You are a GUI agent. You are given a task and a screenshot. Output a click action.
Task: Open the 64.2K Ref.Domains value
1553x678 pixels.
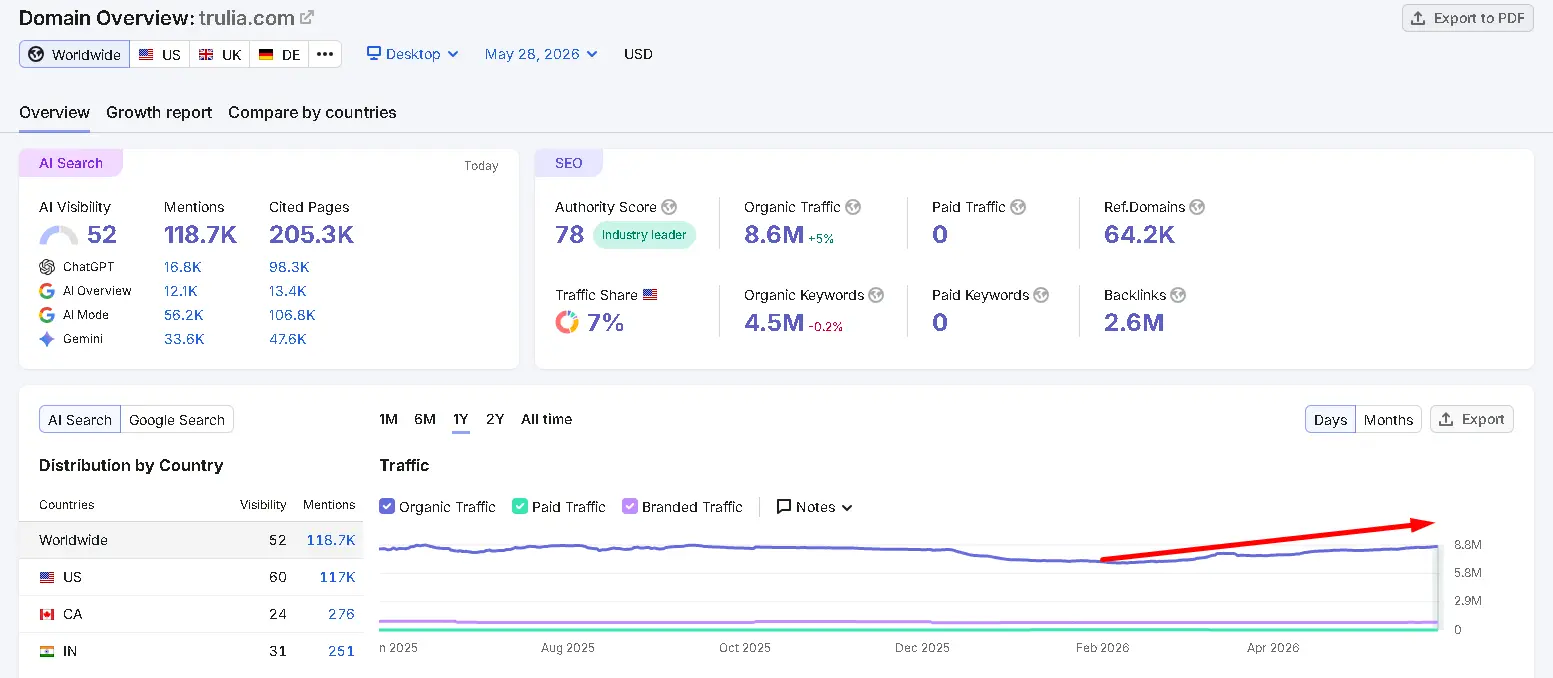tap(1139, 235)
